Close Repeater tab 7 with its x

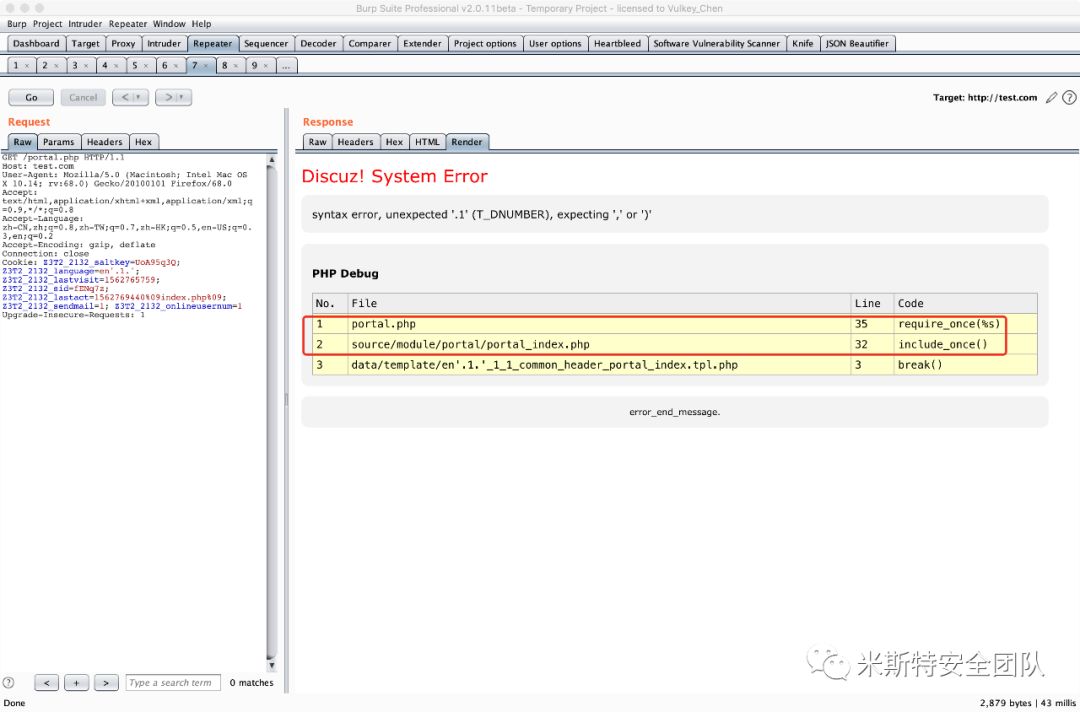(x=206, y=66)
